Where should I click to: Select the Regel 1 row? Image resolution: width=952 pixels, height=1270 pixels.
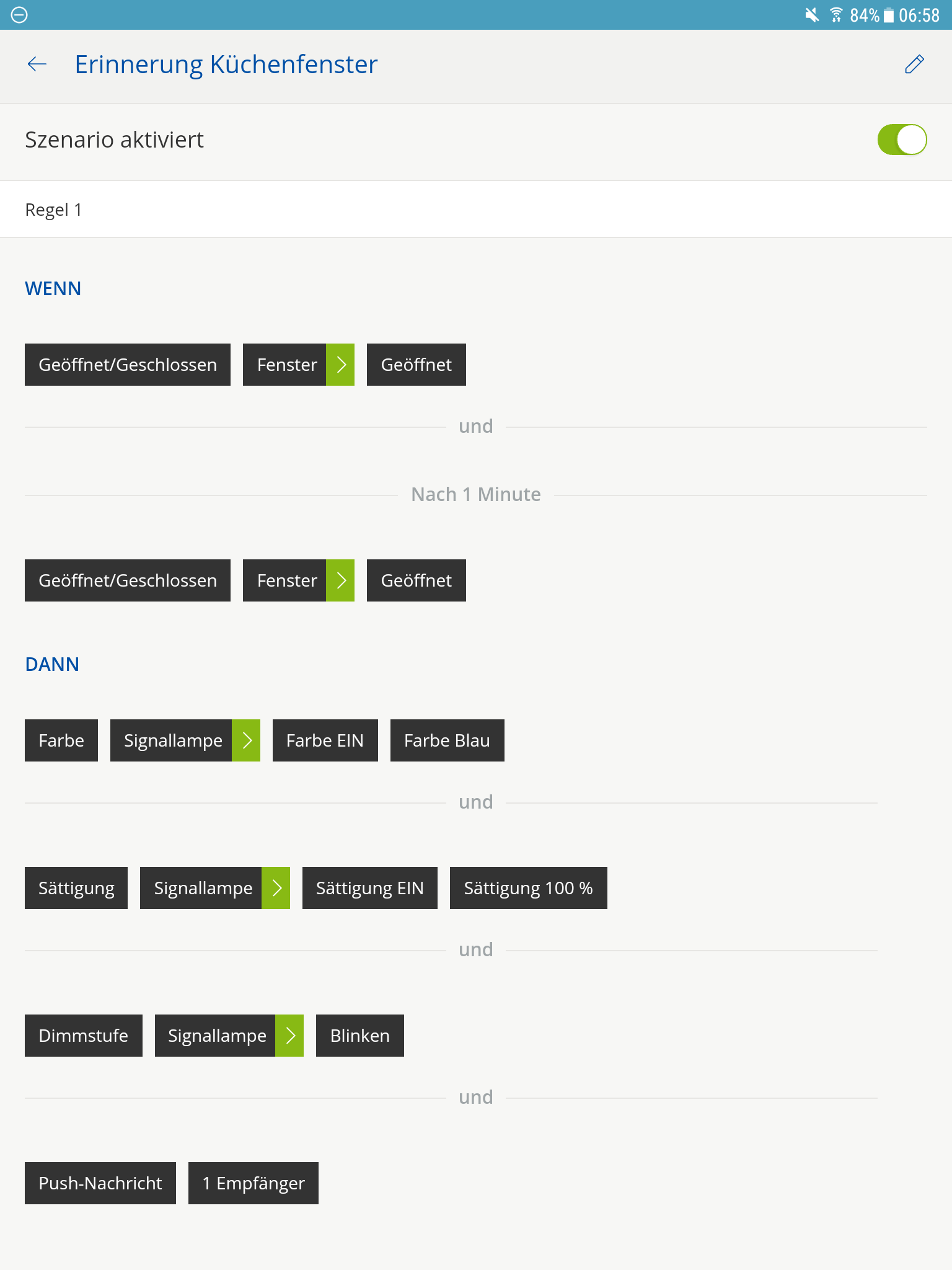(476, 210)
